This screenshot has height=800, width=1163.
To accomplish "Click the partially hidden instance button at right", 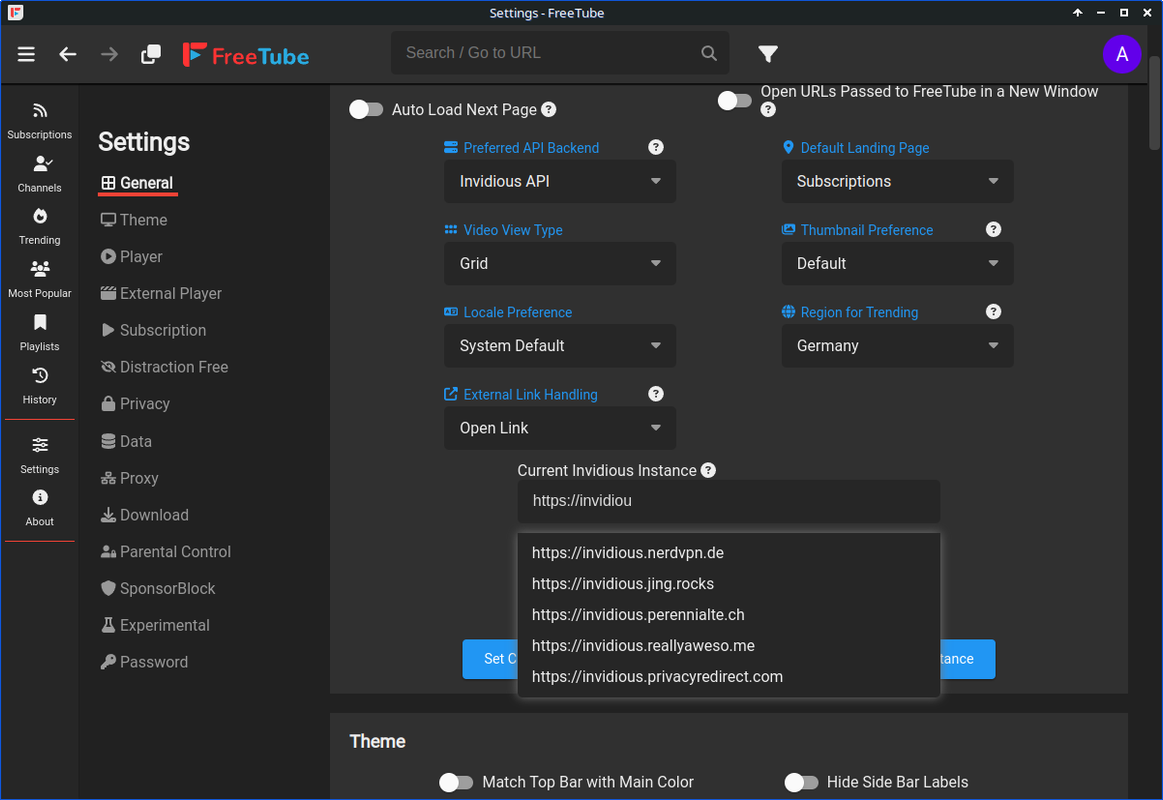I will click(968, 659).
